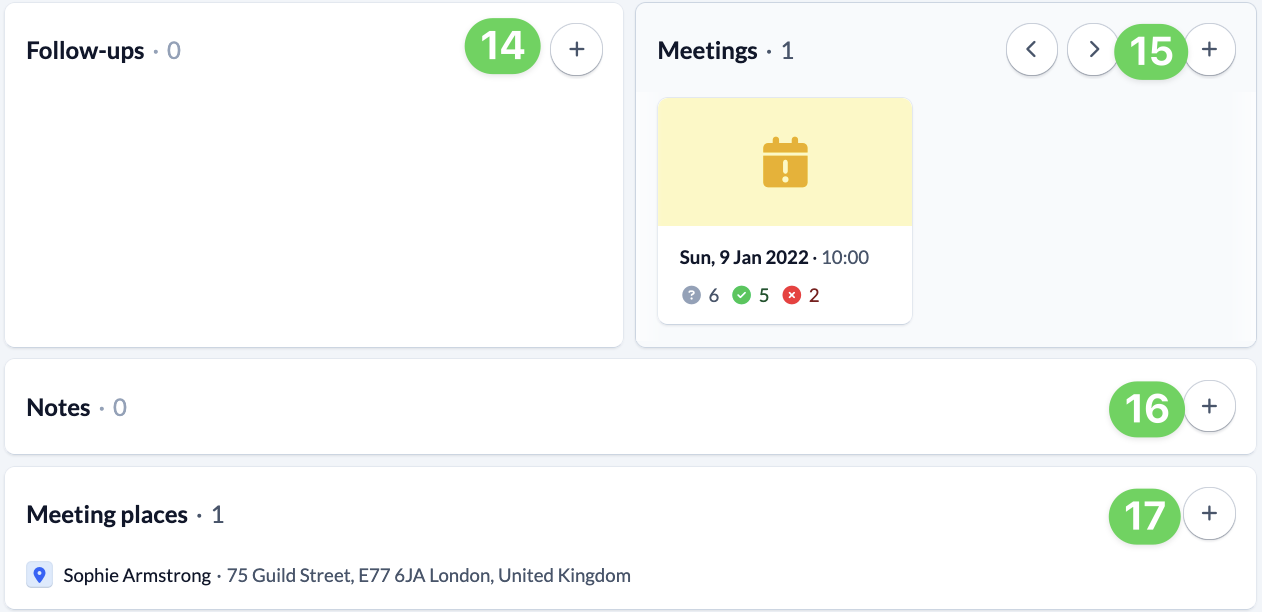Click the Notes section heading
This screenshot has height=612, width=1262.
point(58,408)
